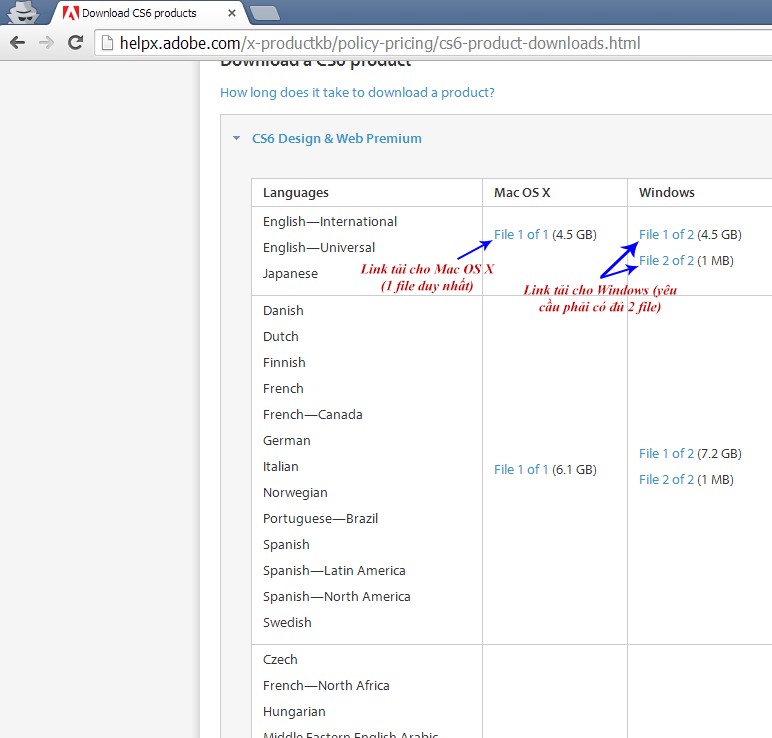Screen dimensions: 772x738
Task: Select the Spanish language entry
Action: coord(286,545)
